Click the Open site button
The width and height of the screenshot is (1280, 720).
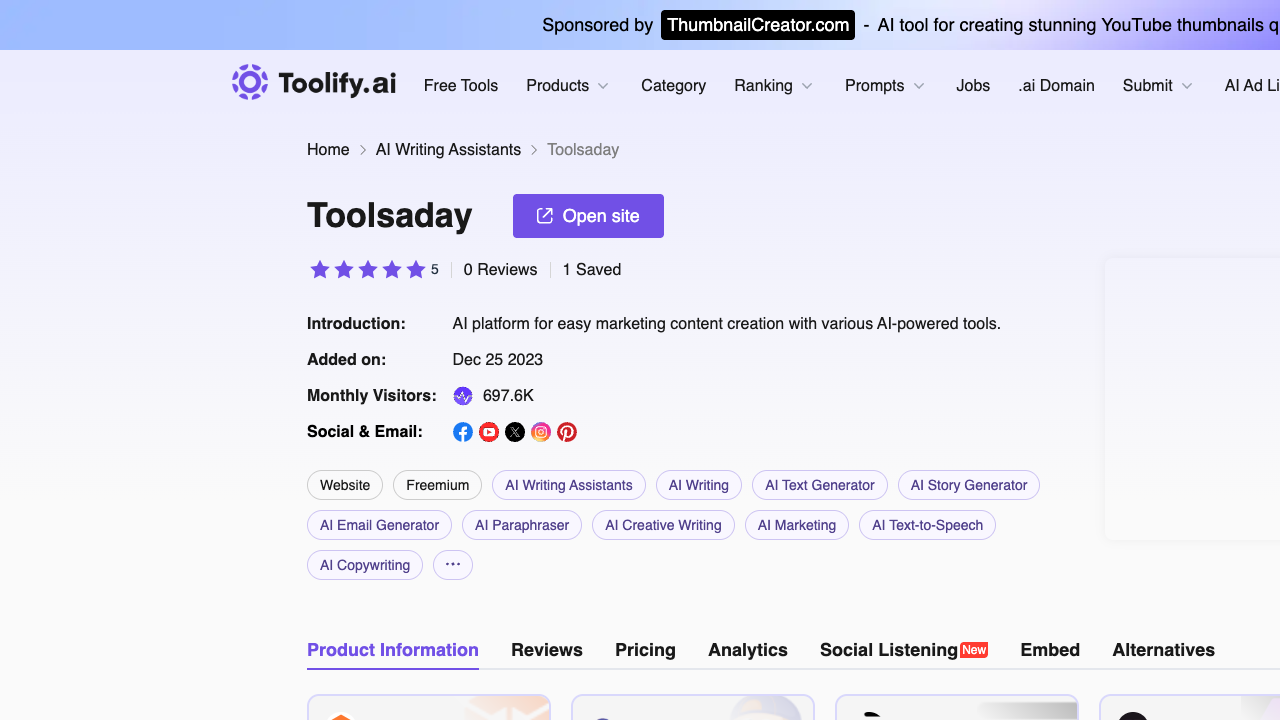click(588, 216)
